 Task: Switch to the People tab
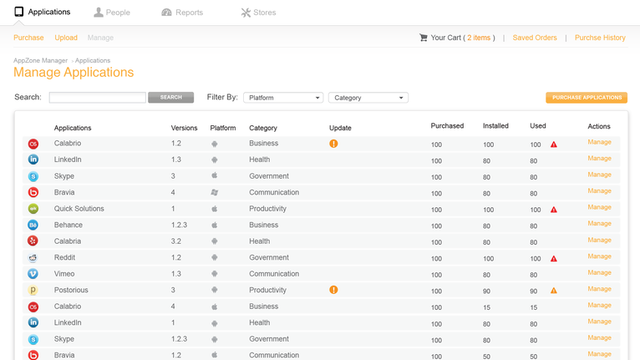point(111,12)
